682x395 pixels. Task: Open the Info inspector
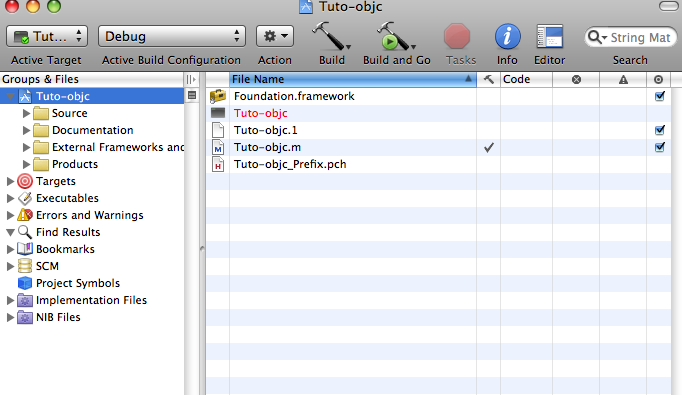pyautogui.click(x=508, y=36)
